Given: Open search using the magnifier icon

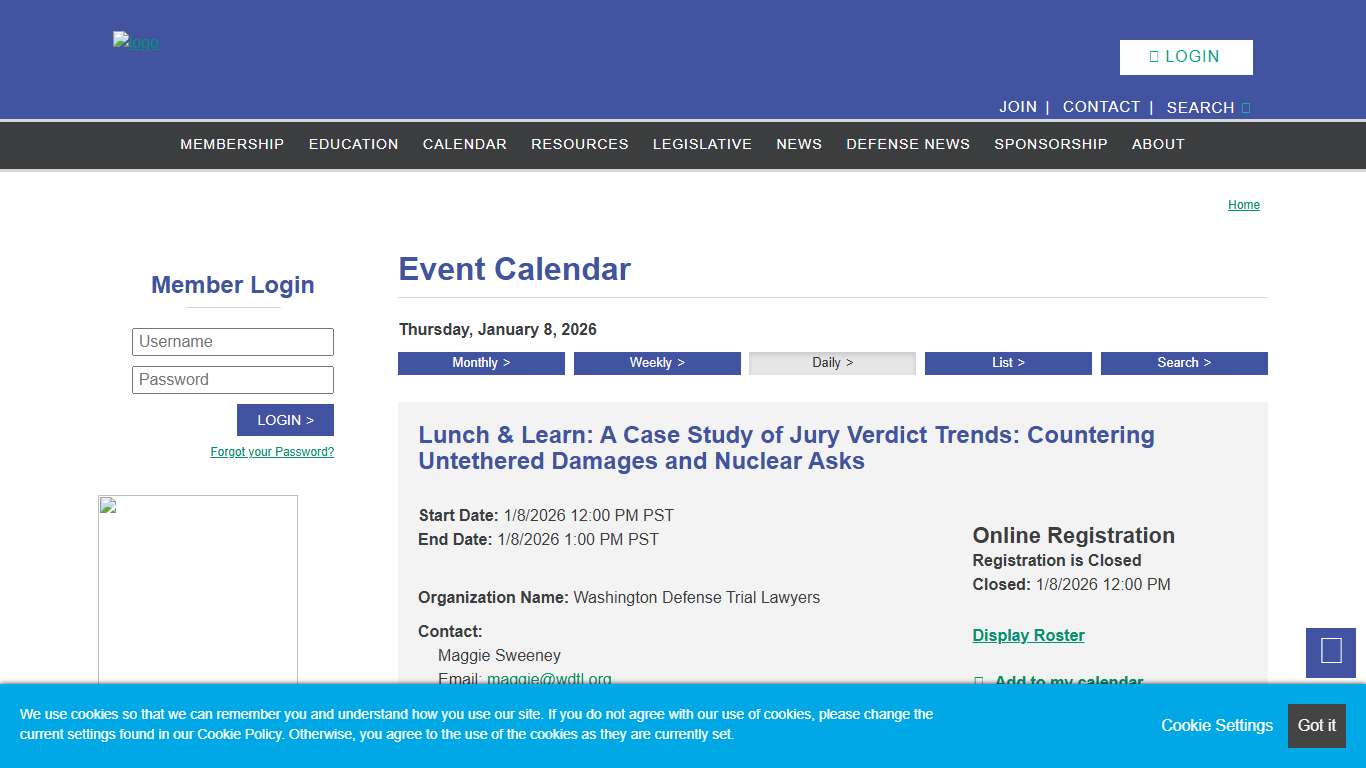Looking at the screenshot, I should (1243, 107).
